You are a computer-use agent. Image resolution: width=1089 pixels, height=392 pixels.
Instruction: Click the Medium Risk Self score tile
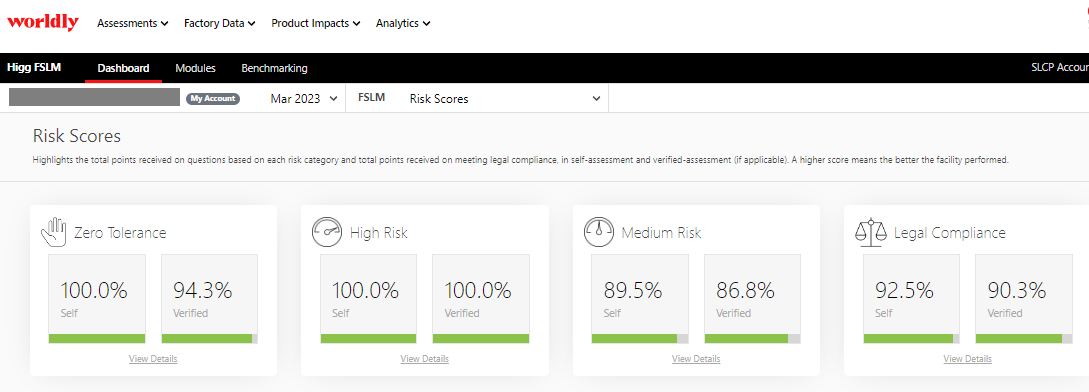point(640,299)
